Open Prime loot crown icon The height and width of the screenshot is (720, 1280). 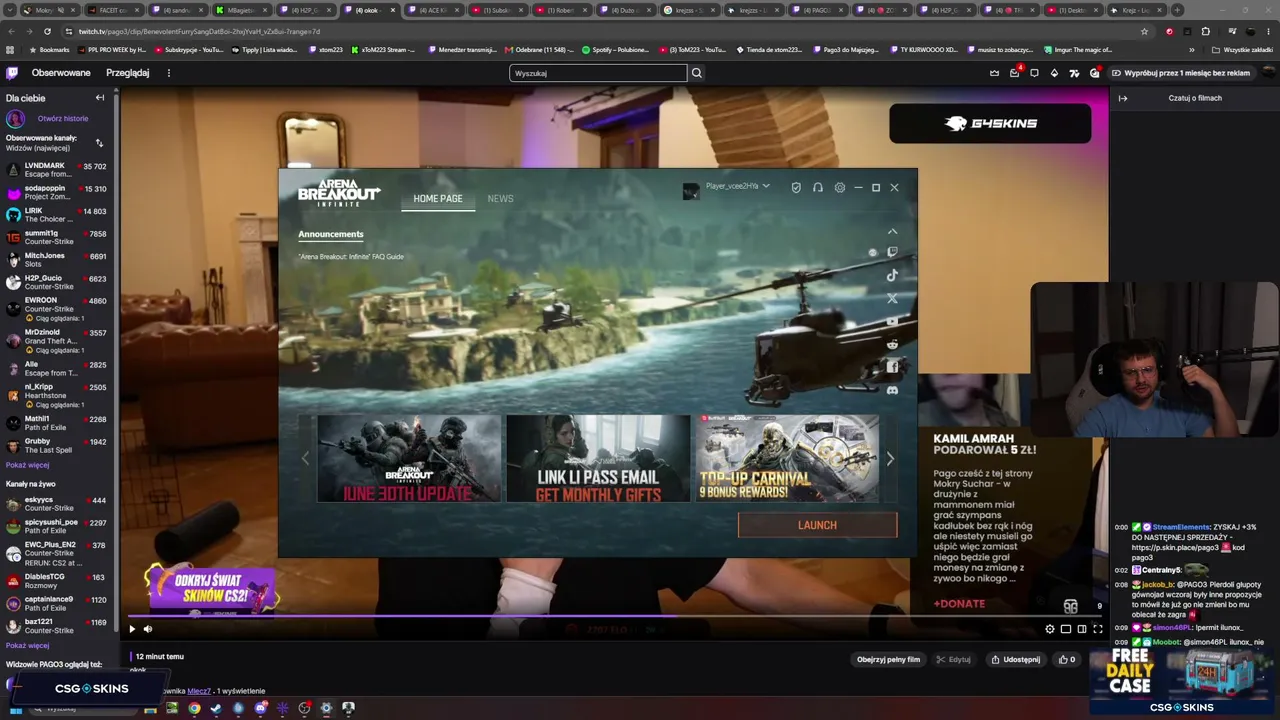coord(994,73)
